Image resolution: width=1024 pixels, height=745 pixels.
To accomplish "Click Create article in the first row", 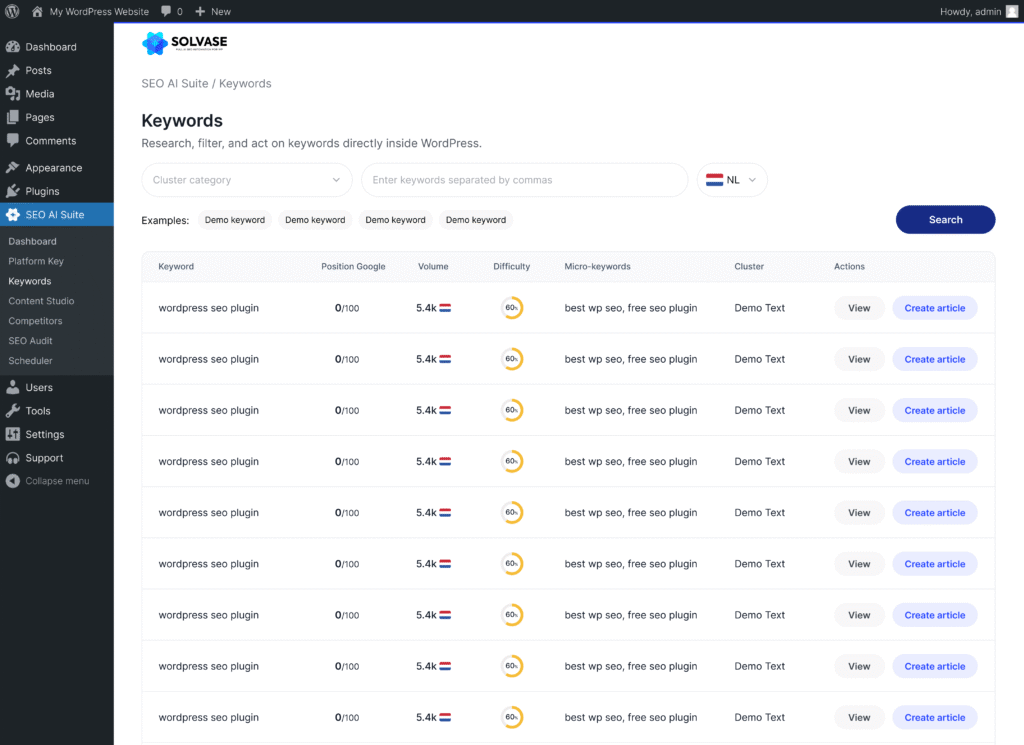I will tap(934, 308).
